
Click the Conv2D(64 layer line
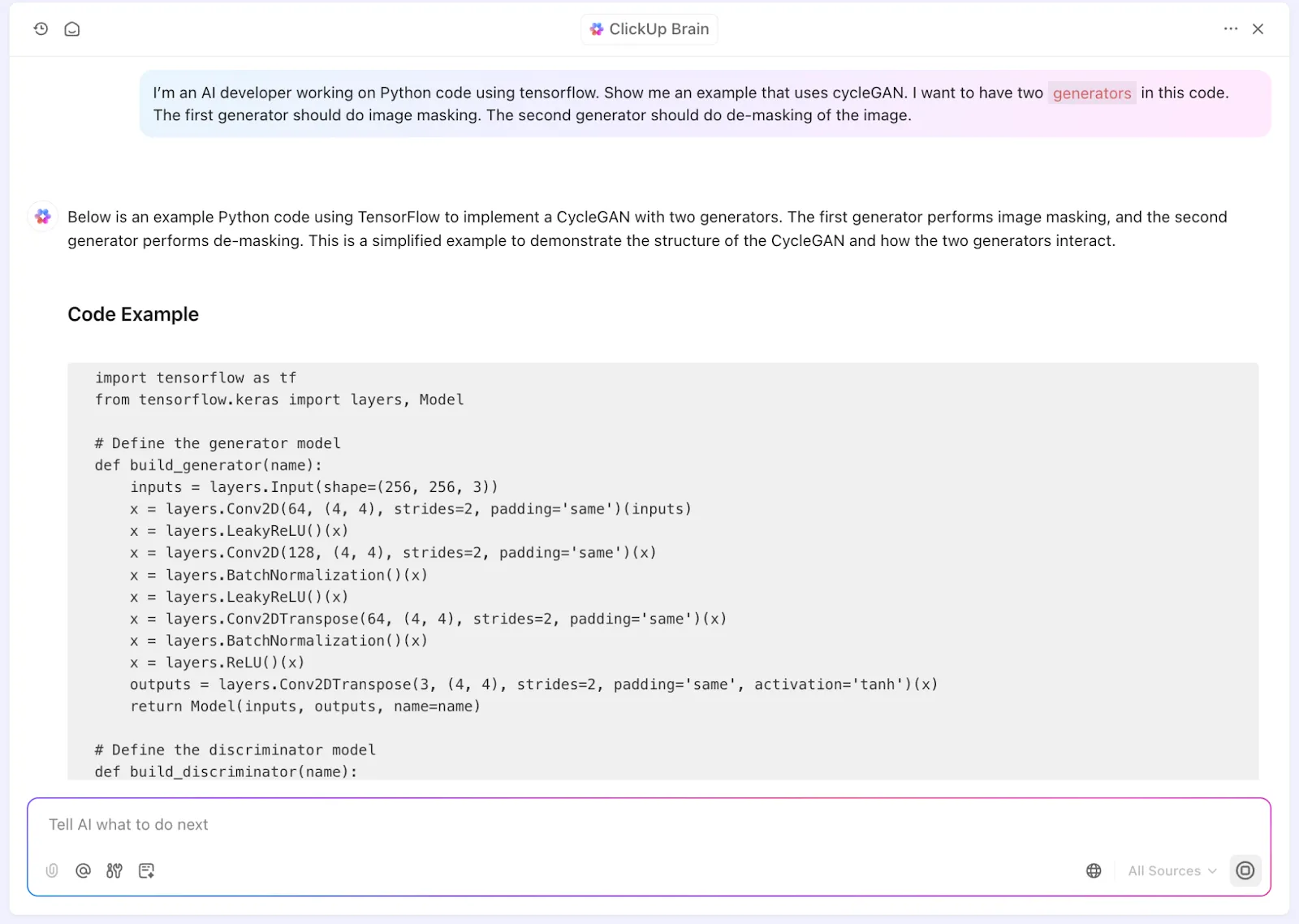pyautogui.click(x=411, y=509)
